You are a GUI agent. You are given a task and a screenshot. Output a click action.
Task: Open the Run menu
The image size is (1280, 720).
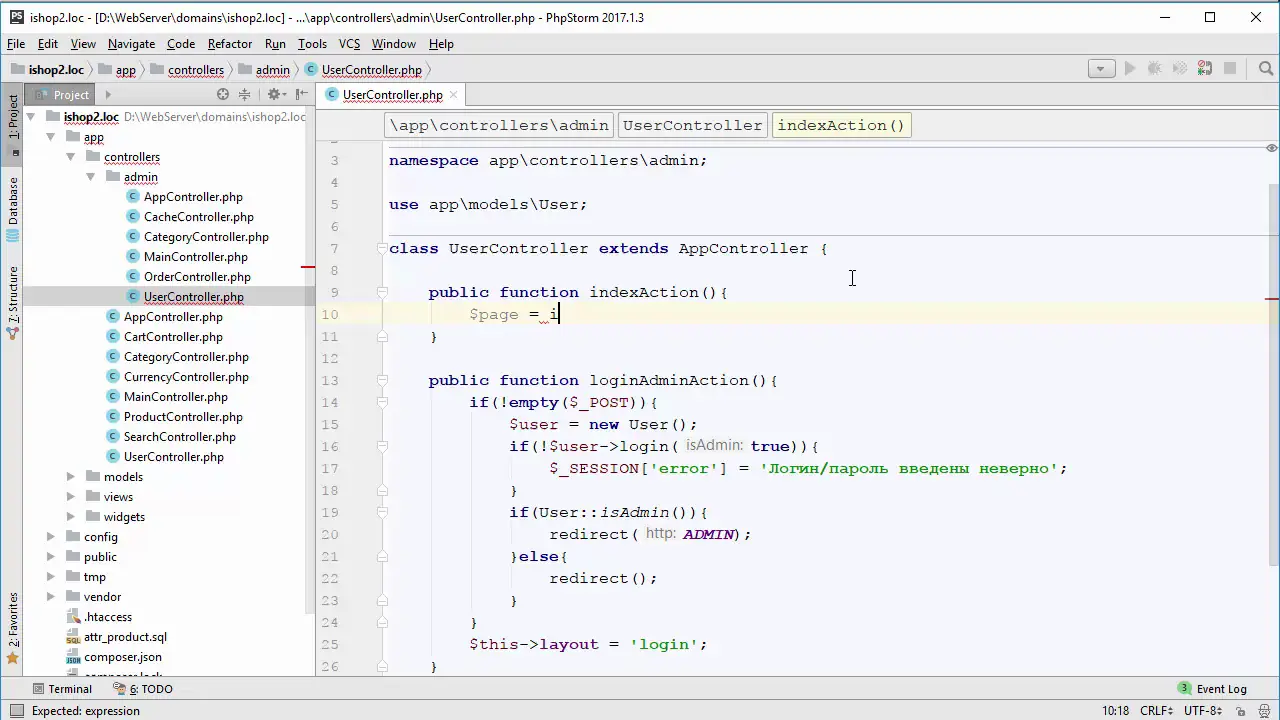coord(275,44)
